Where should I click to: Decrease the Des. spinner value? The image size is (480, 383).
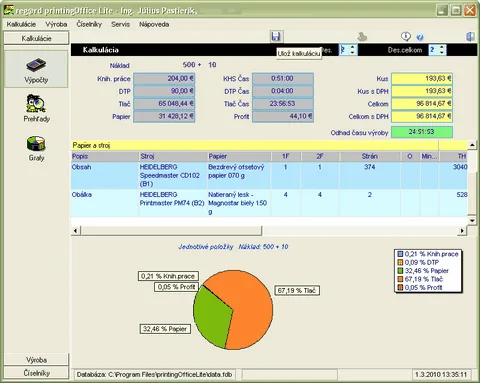(353, 53)
